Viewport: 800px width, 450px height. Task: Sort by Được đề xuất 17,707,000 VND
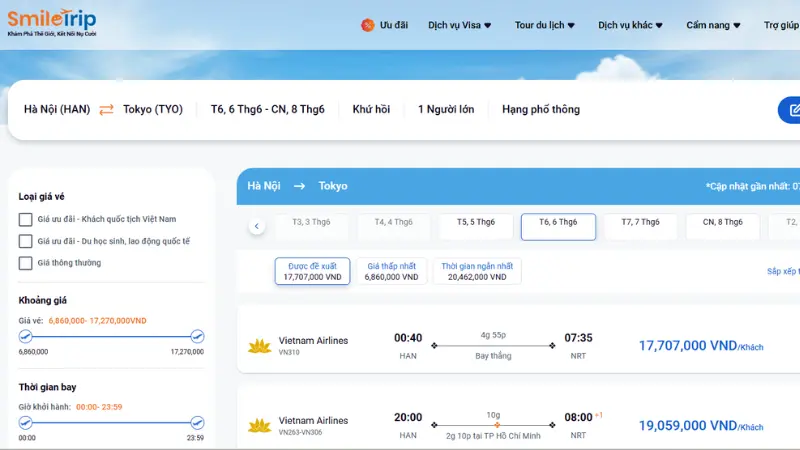point(312,271)
